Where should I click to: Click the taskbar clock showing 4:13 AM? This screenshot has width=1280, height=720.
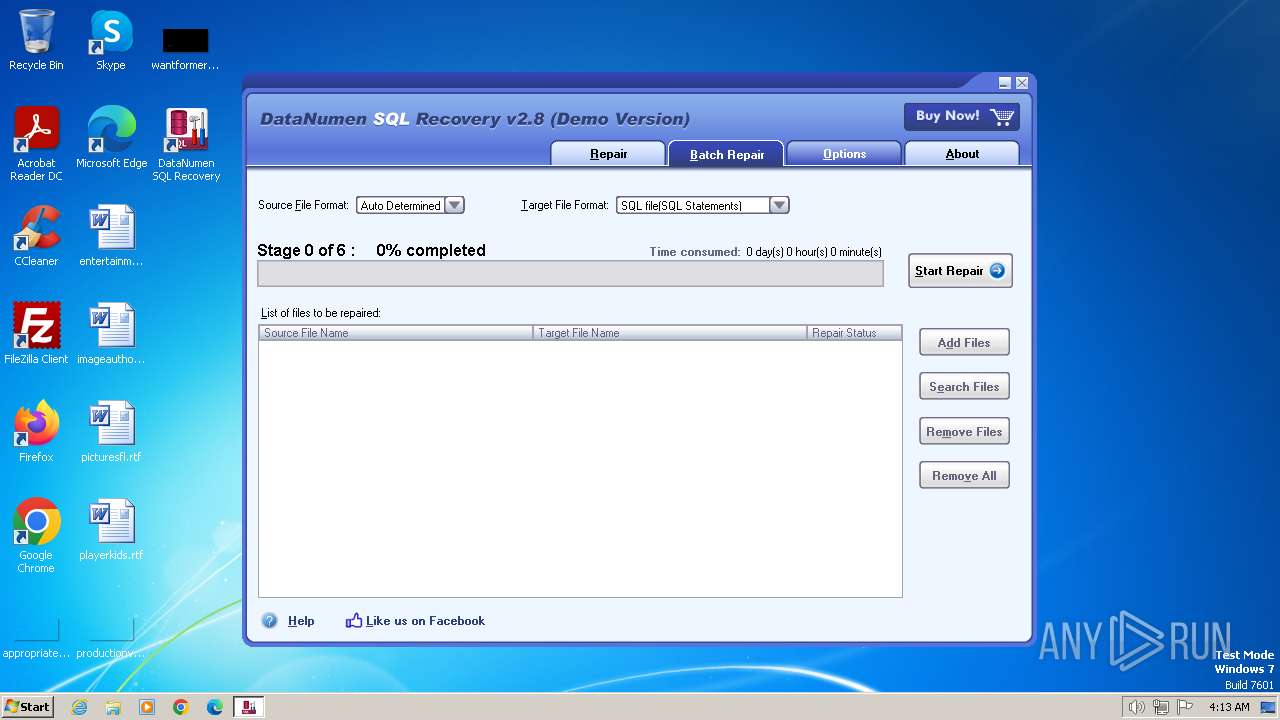[1229, 707]
